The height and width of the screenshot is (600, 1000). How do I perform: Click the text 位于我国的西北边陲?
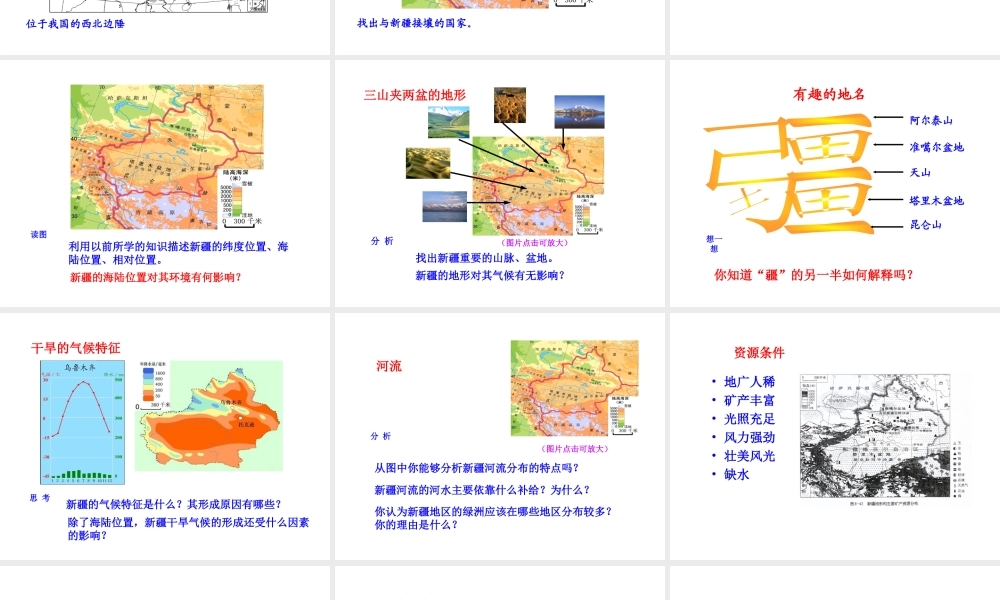pyautogui.click(x=75, y=24)
